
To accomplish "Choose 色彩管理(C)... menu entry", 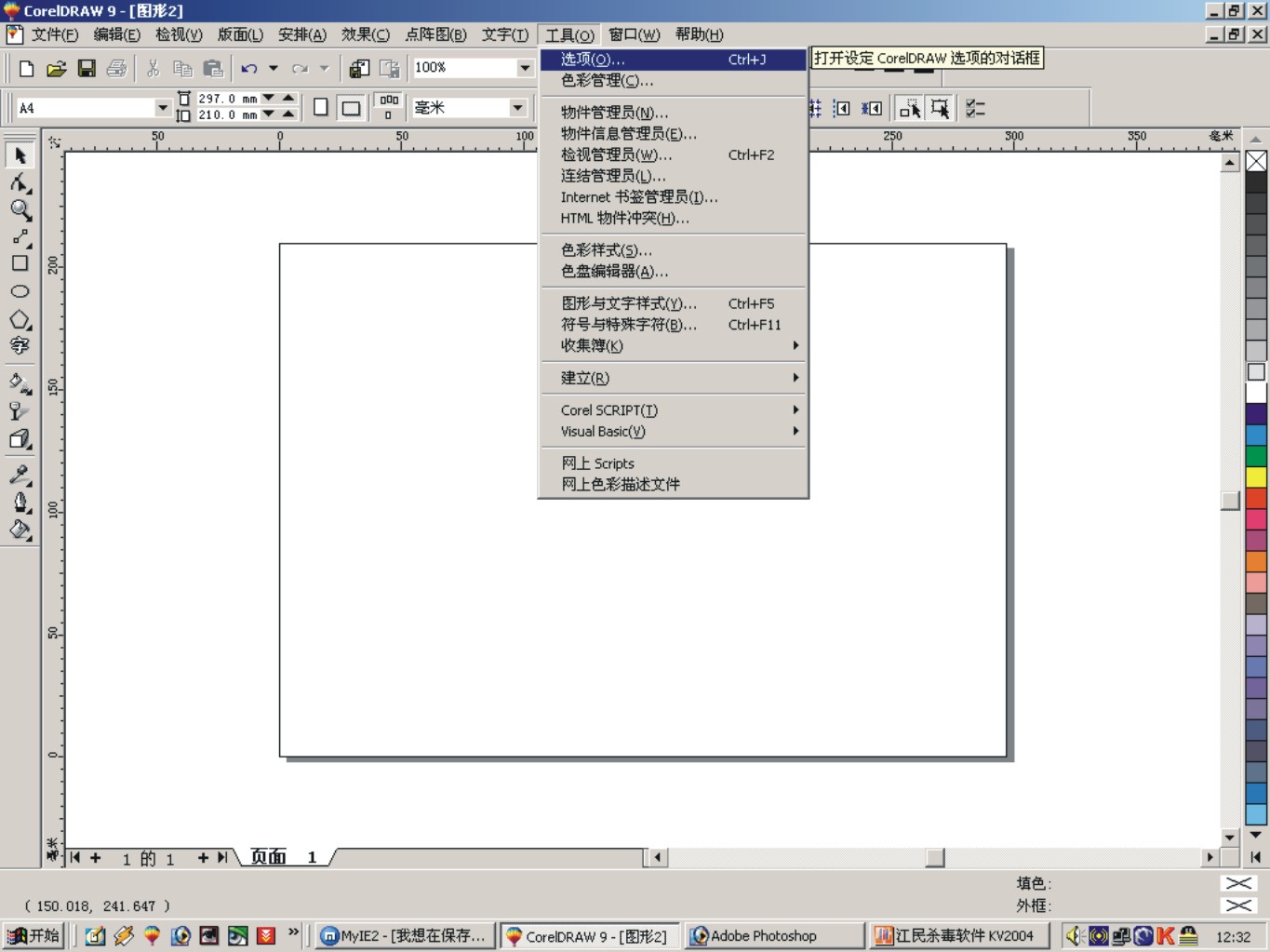I will 673,81.
